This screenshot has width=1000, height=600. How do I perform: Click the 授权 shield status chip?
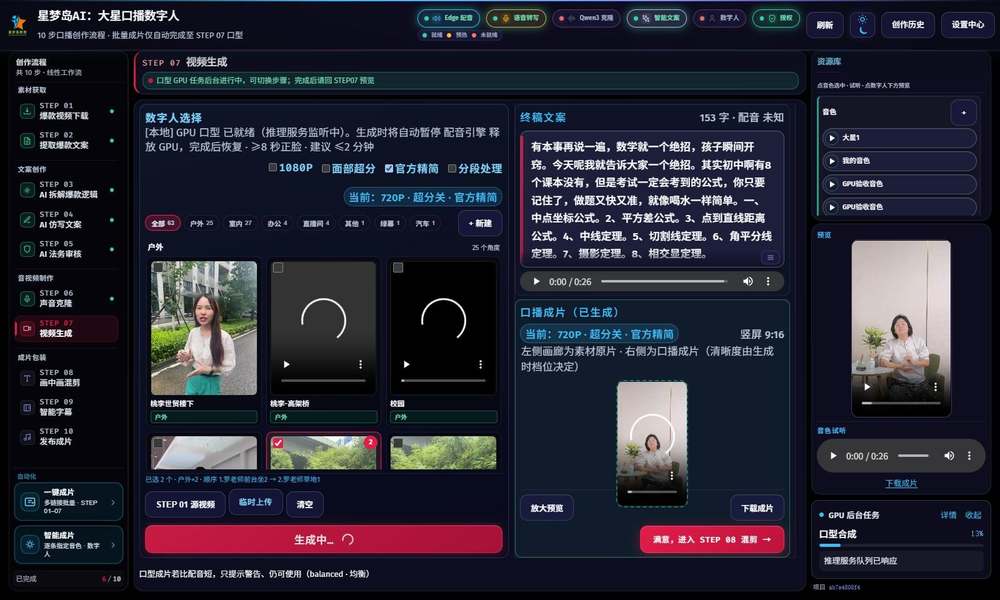776,18
